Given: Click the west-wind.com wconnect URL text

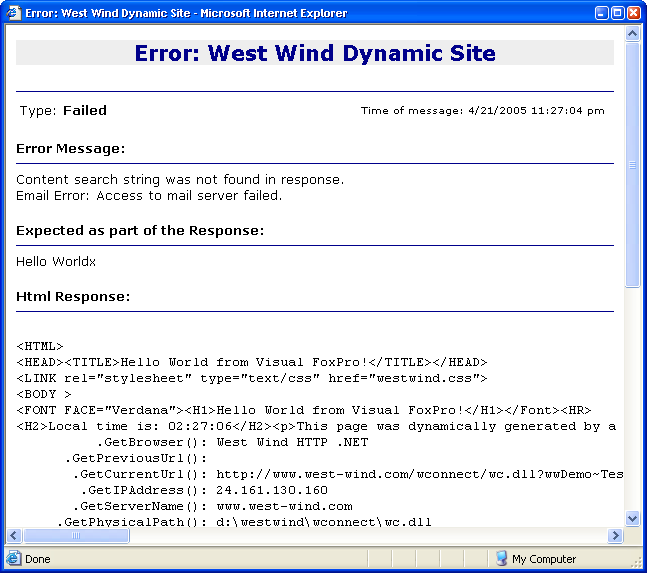Looking at the screenshot, I should pyautogui.click(x=420, y=474).
